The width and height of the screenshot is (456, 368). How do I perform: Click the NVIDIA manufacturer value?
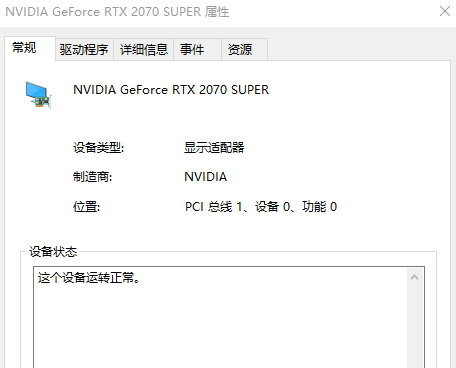click(206, 177)
